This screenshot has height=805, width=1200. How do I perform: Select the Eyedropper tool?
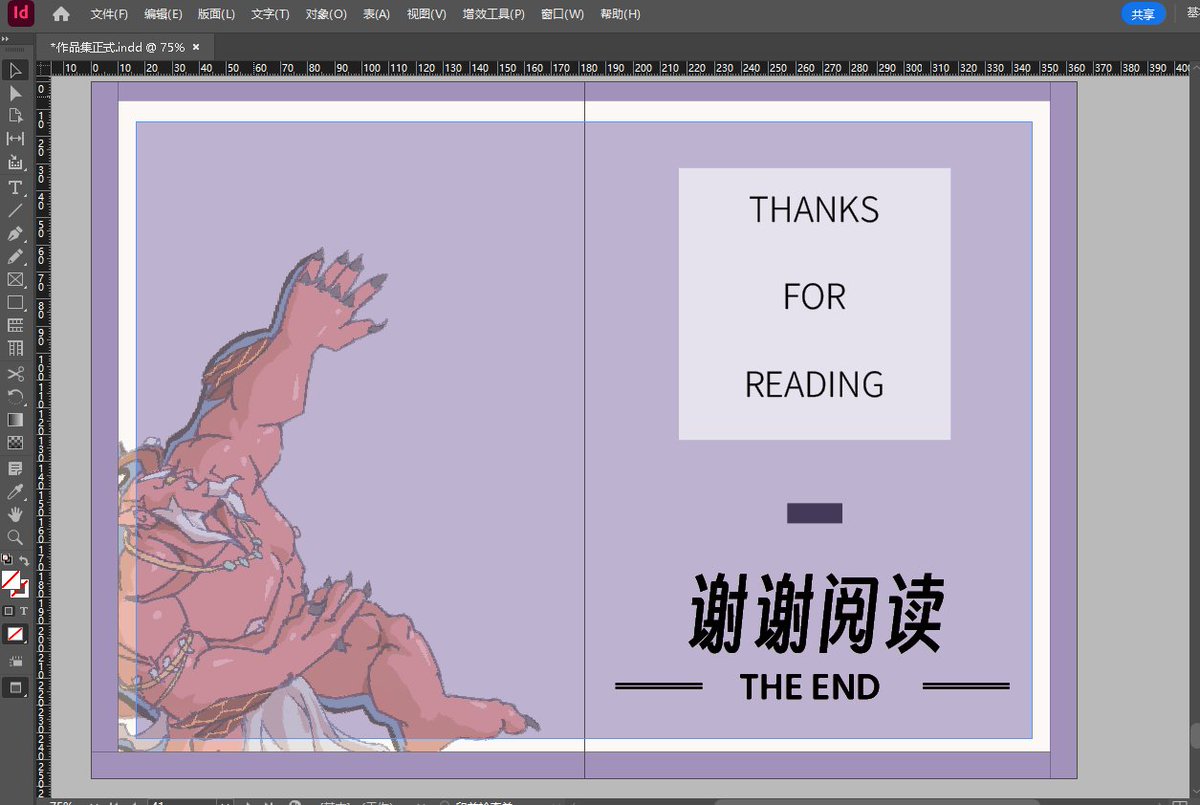(x=15, y=491)
